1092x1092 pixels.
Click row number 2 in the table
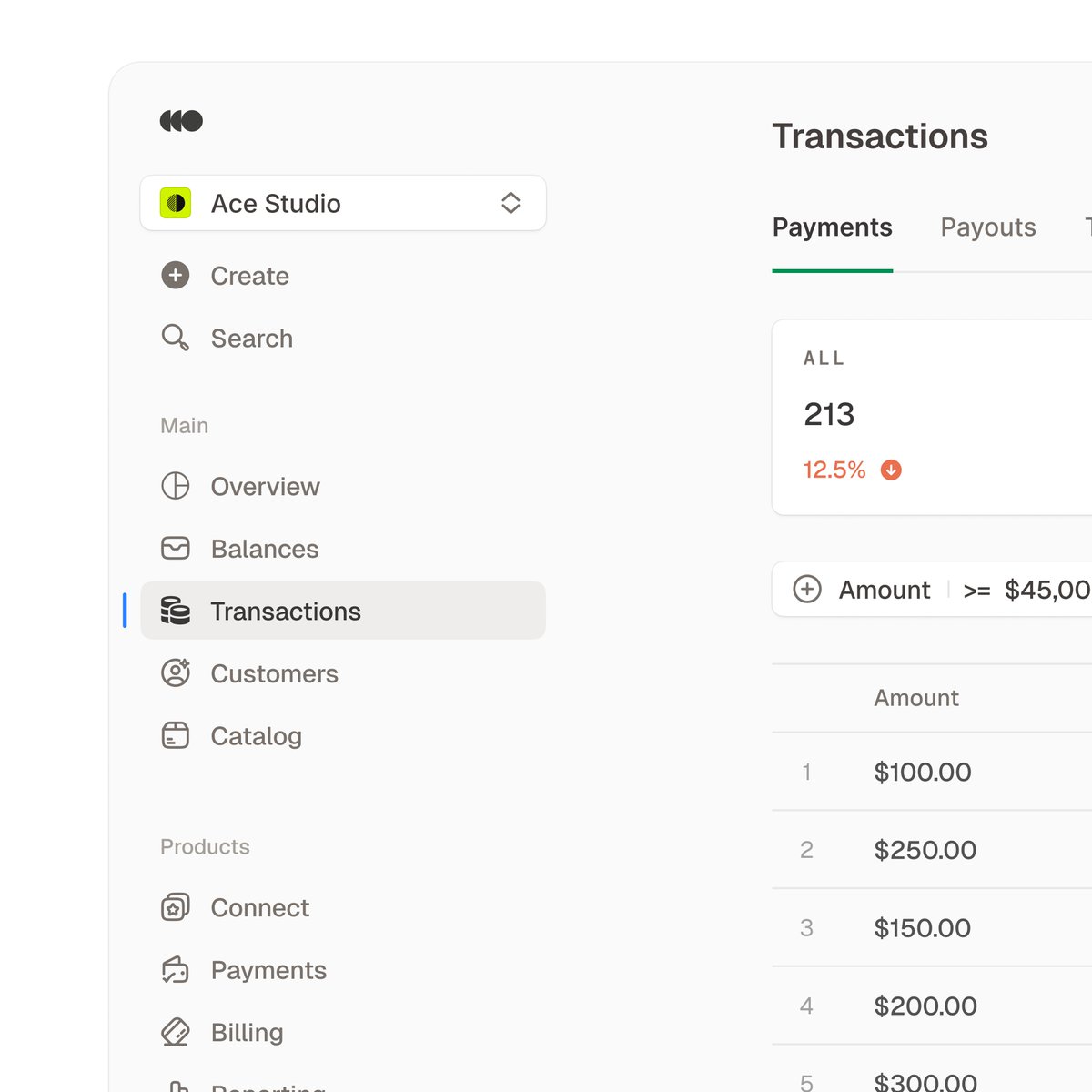coord(806,850)
